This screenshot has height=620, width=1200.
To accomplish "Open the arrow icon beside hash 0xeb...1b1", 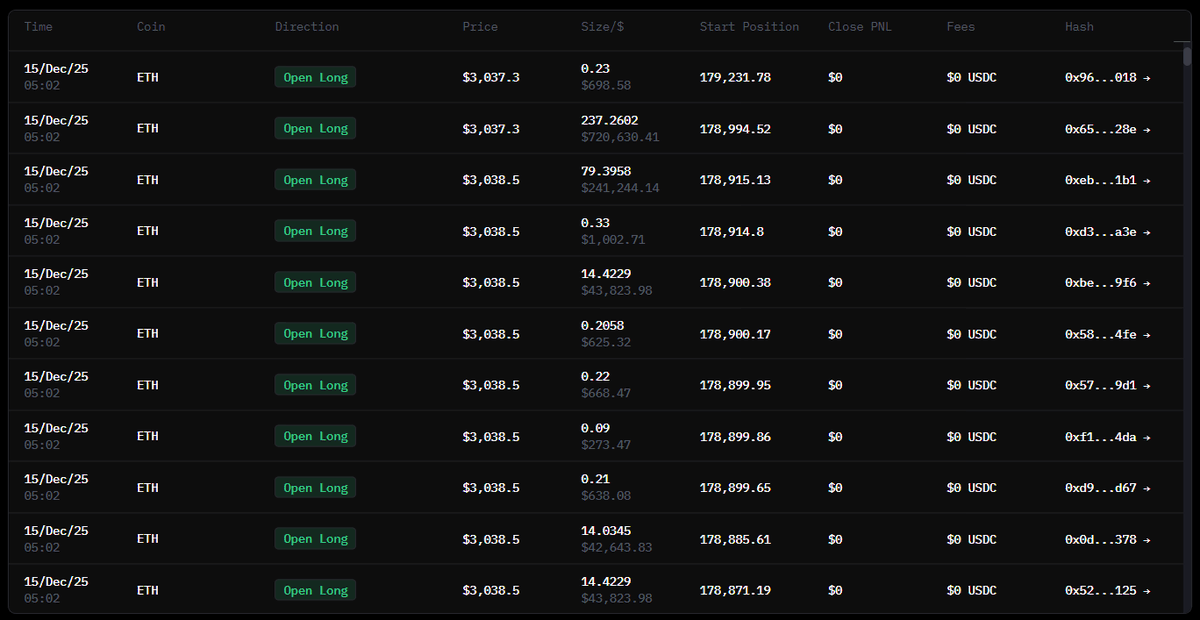I will pos(1146,181).
